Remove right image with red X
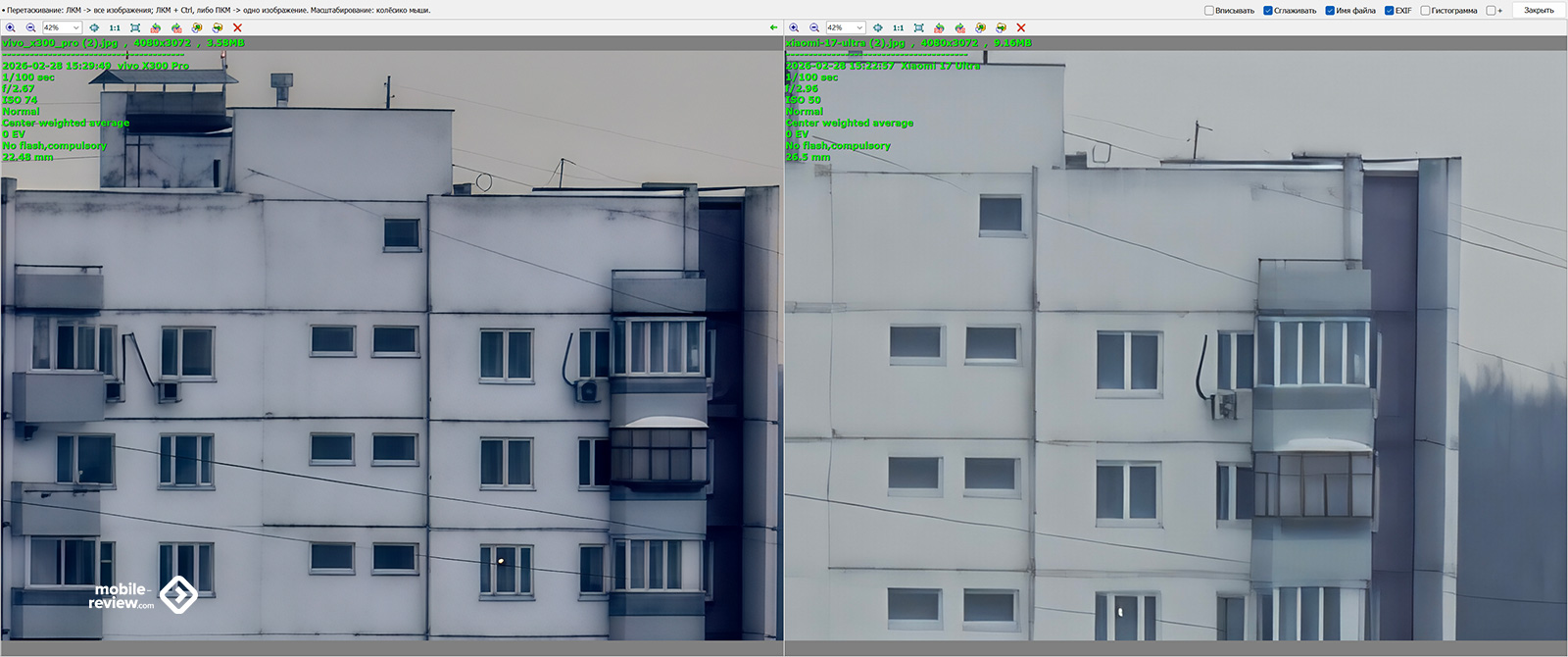Screen dimensions: 1568x657 [1020, 27]
